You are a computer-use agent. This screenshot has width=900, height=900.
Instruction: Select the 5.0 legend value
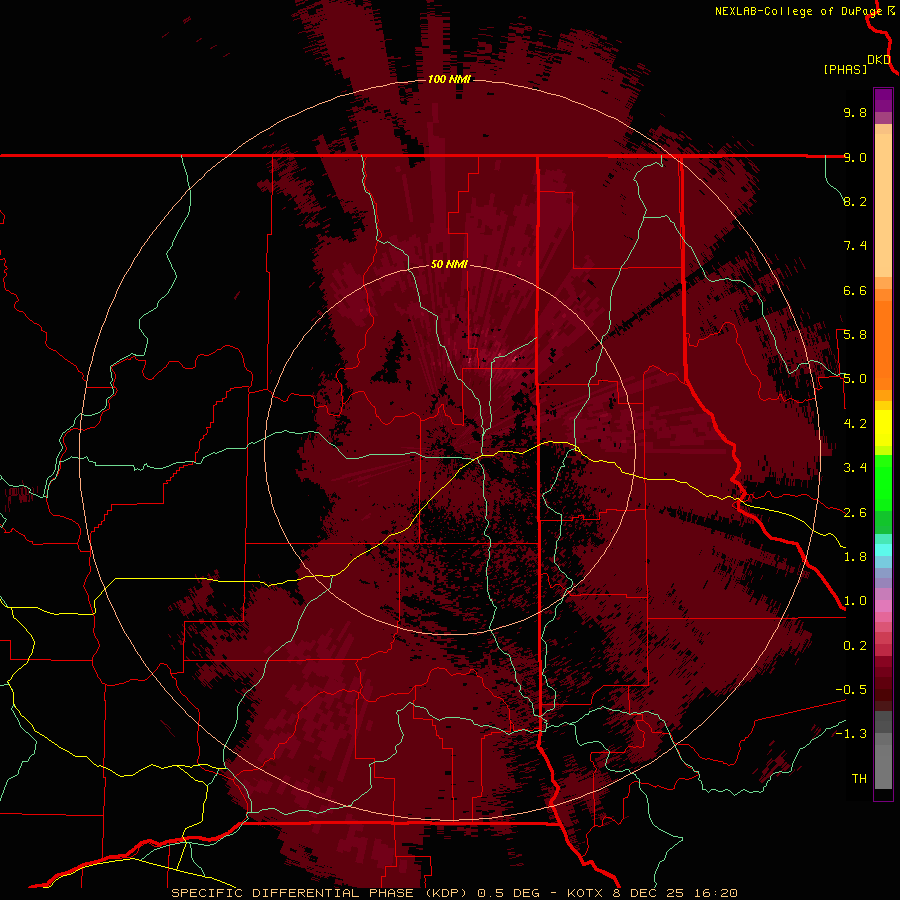pyautogui.click(x=855, y=379)
